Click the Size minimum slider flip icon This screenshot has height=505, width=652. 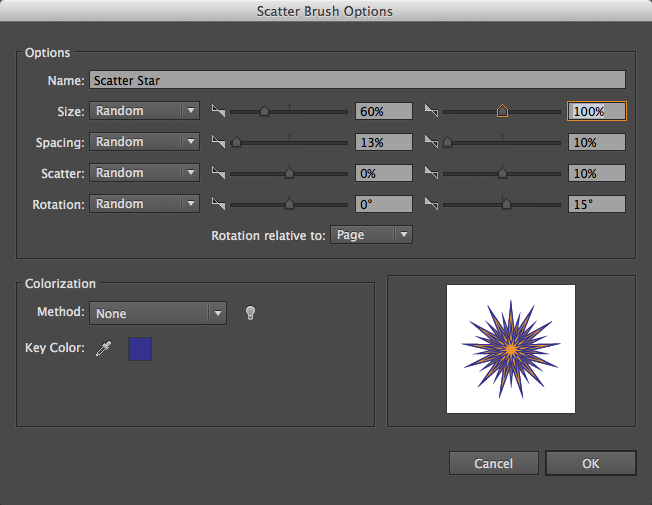218,111
